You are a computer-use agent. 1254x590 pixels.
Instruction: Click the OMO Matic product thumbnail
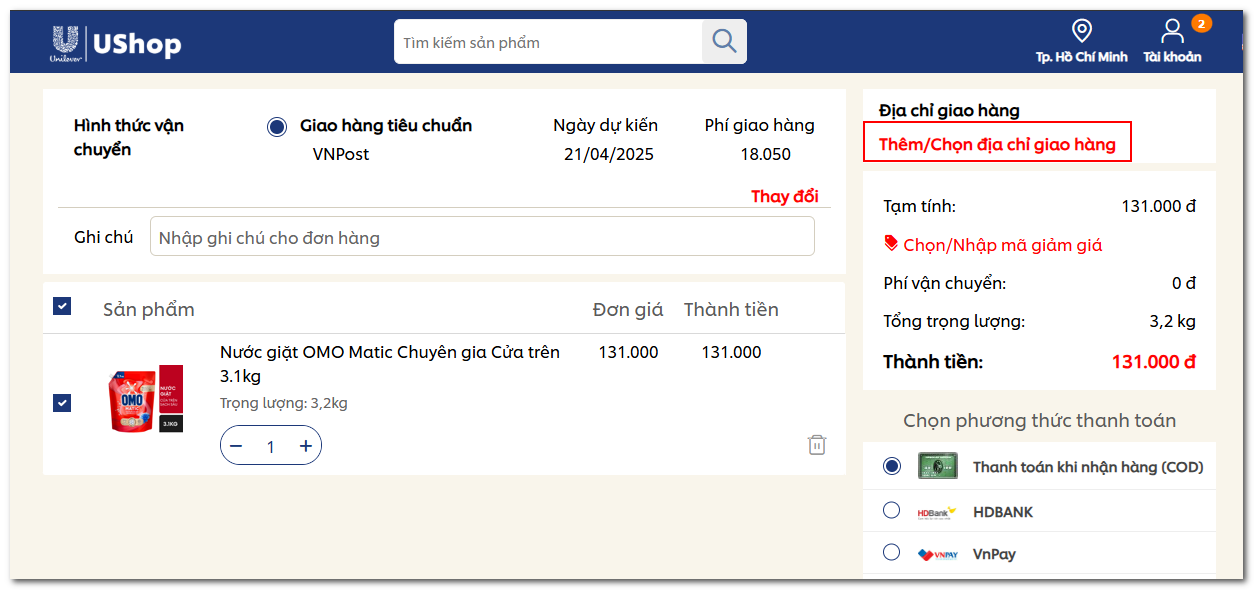(145, 398)
